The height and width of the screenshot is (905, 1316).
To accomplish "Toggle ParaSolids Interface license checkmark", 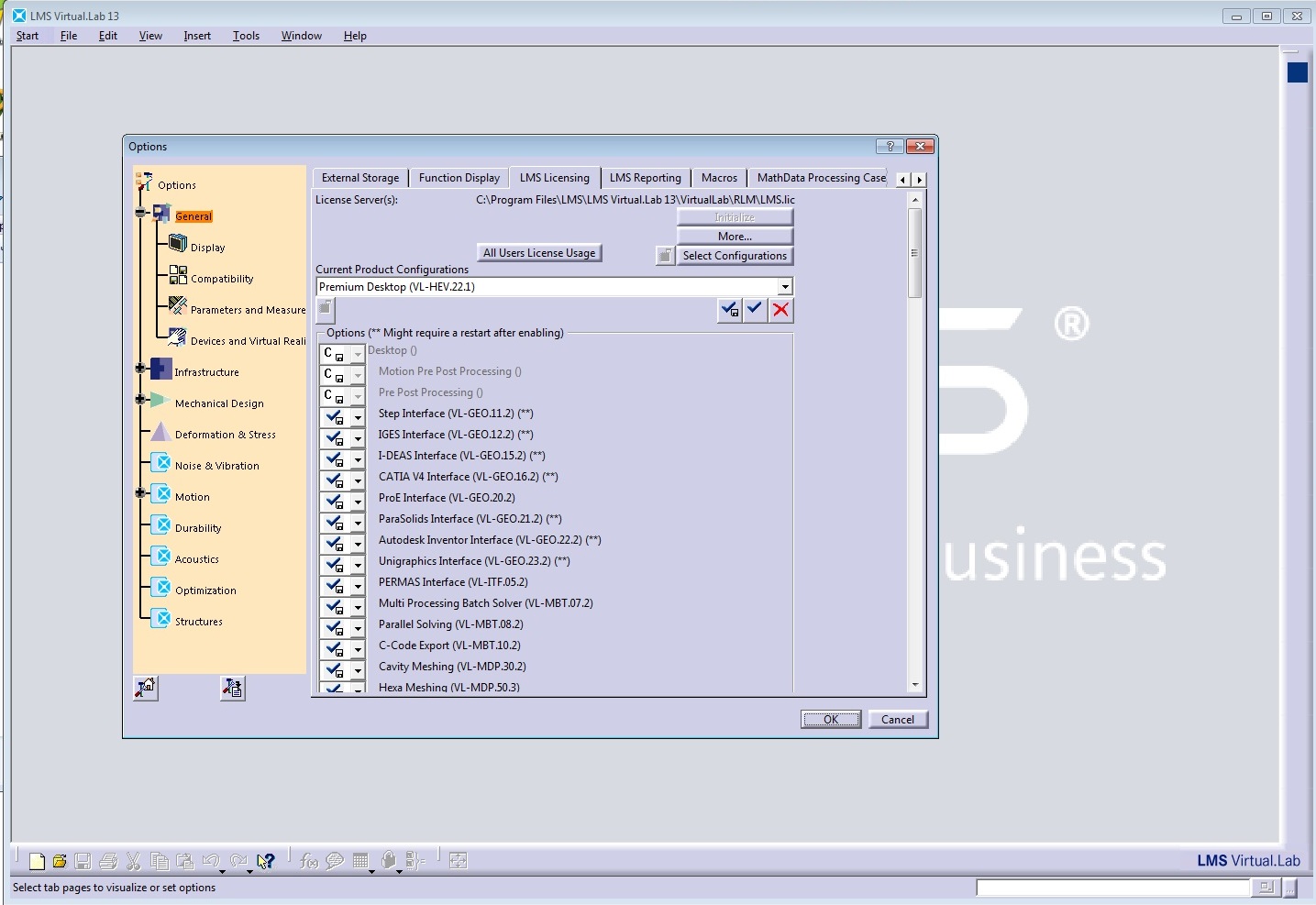I will (335, 522).
